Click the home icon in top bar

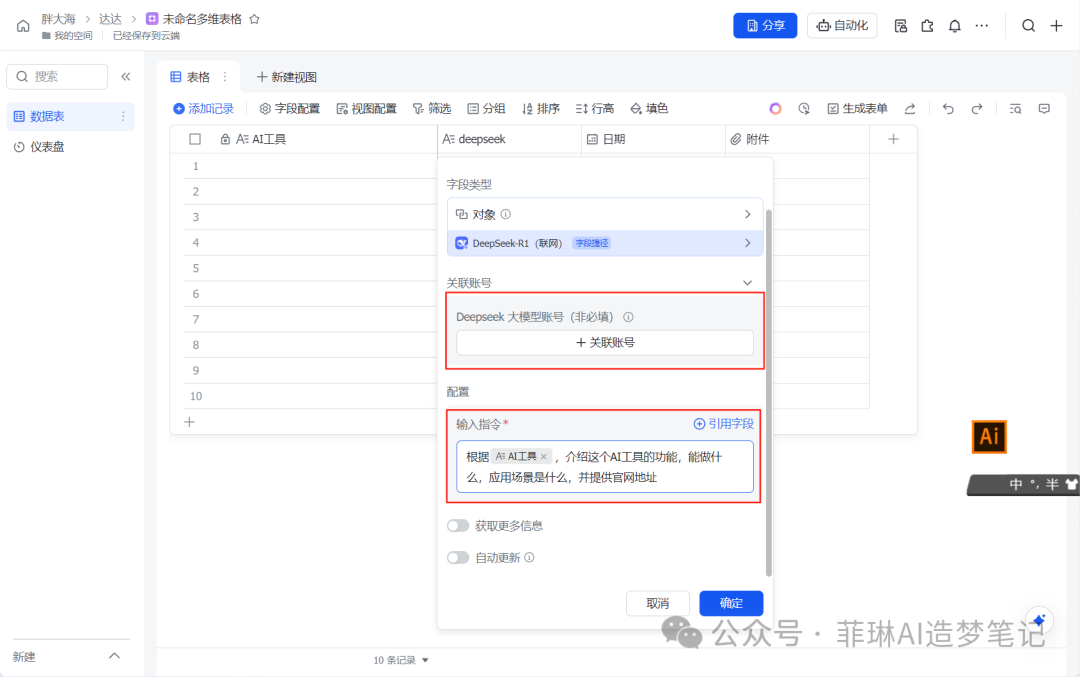[x=23, y=26]
